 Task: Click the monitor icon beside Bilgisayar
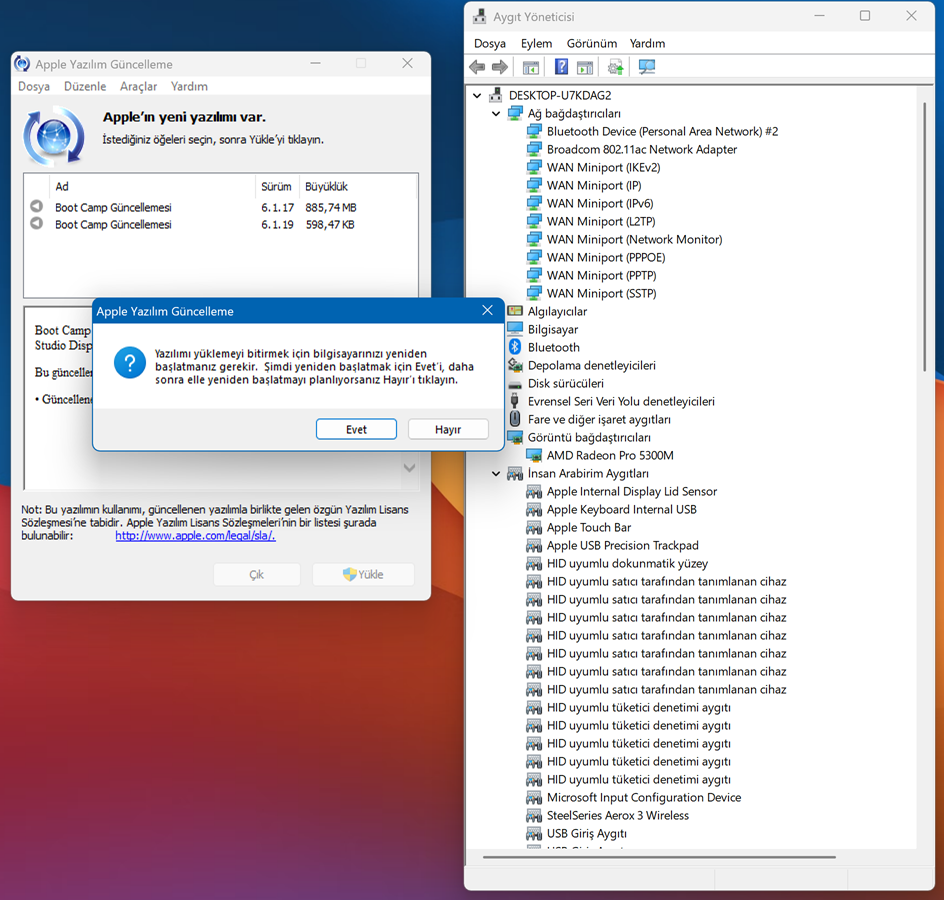pos(515,329)
